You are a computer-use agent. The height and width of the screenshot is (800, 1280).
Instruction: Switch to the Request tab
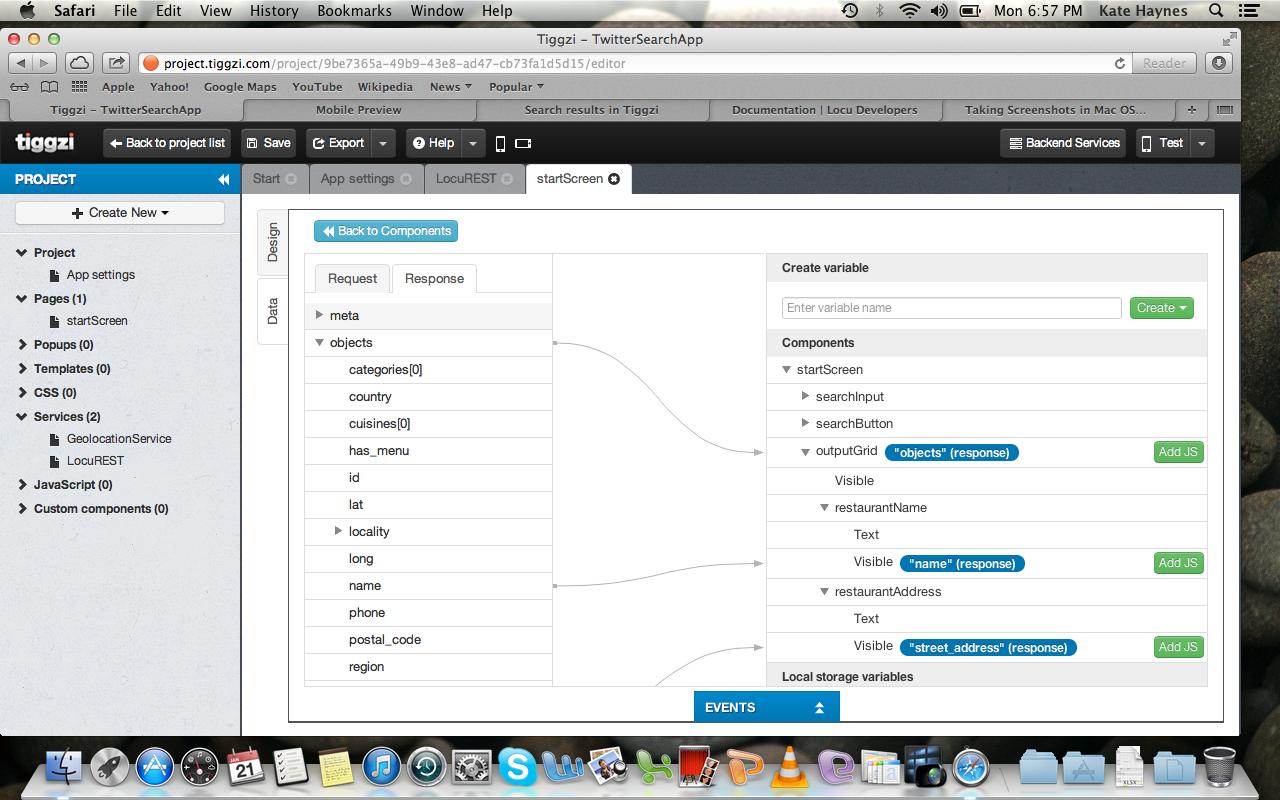pos(352,279)
